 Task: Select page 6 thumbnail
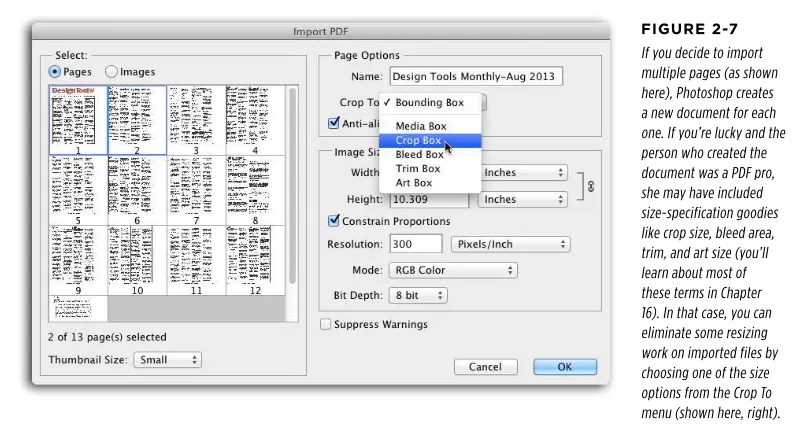137,190
